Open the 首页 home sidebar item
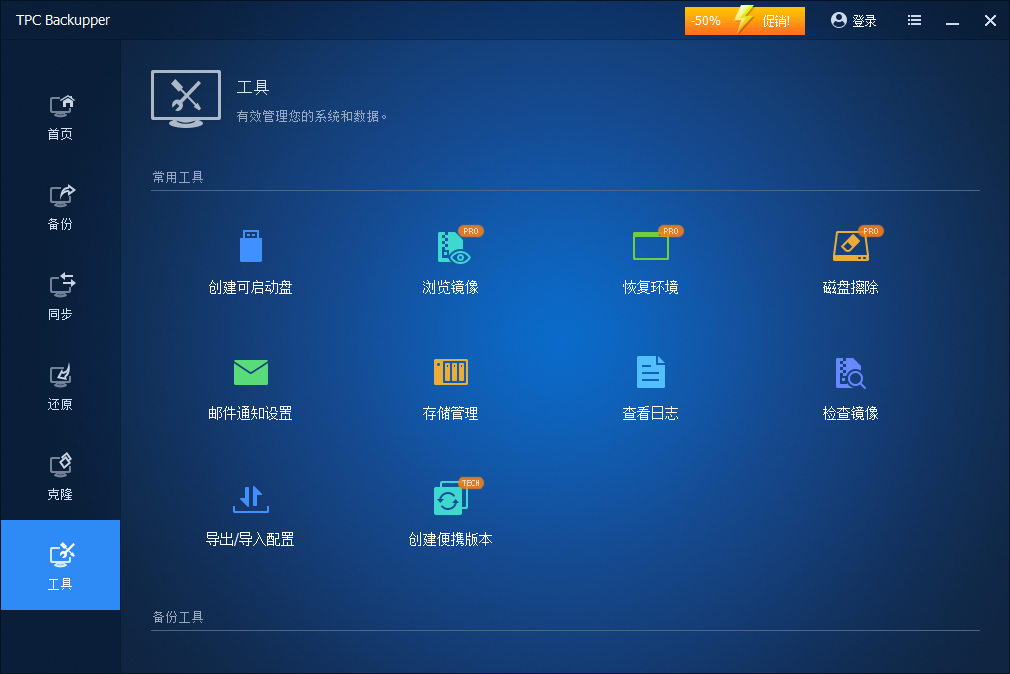This screenshot has width=1010, height=674. click(x=61, y=117)
